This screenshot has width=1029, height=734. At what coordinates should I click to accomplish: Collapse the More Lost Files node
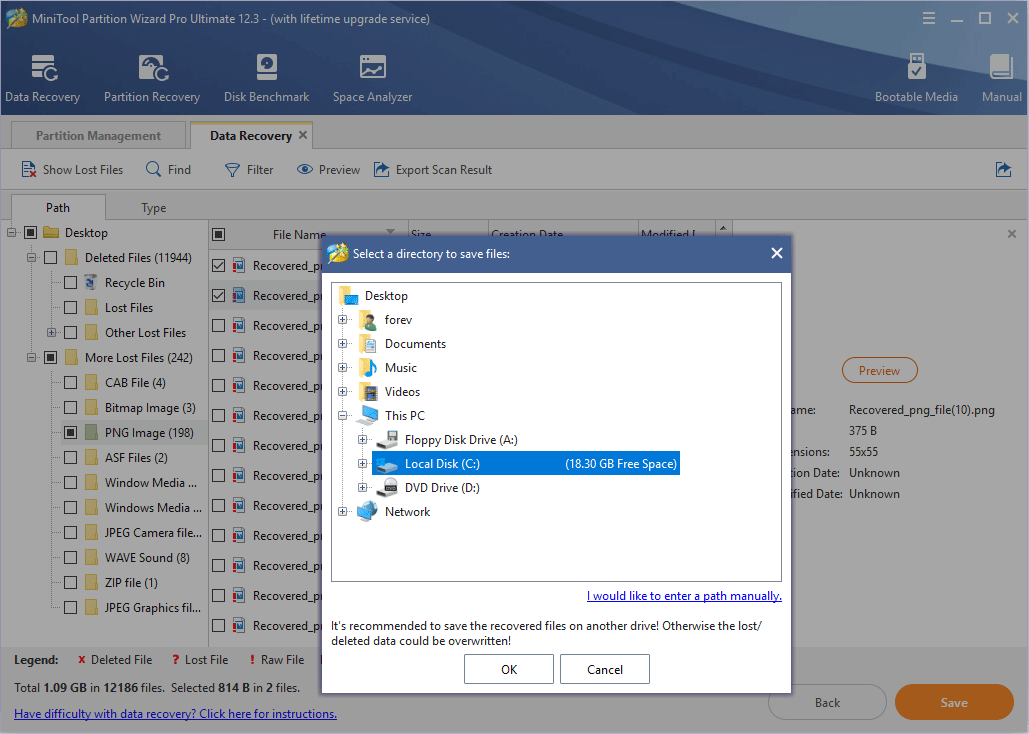tap(32, 357)
